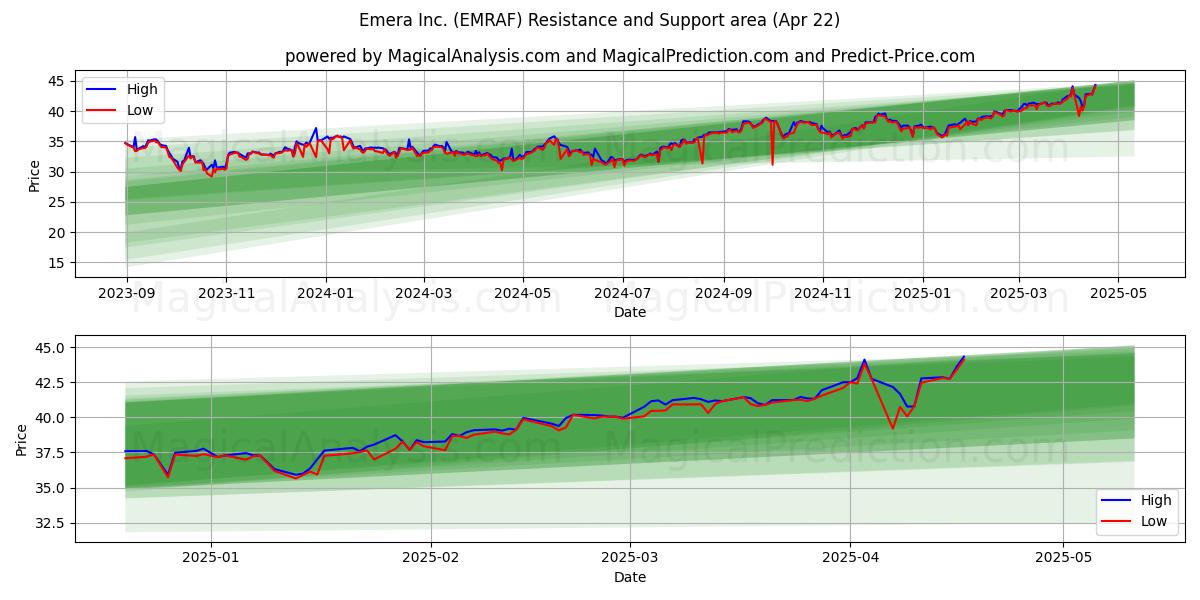Click 'High' in the top chart legend
Viewport: 1200px width, 600px height.
pyautogui.click(x=141, y=89)
